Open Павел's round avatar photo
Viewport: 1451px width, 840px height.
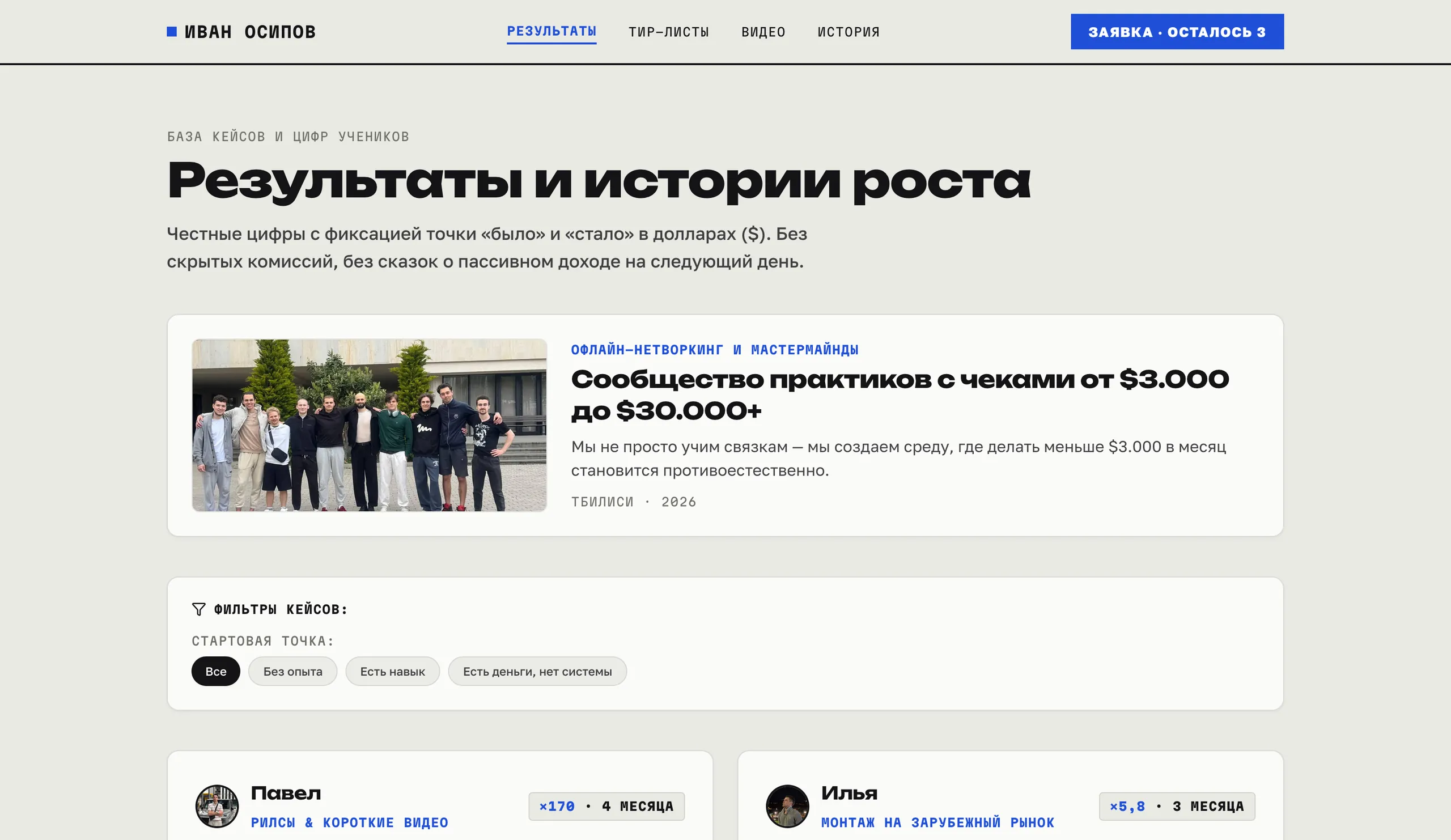[217, 806]
